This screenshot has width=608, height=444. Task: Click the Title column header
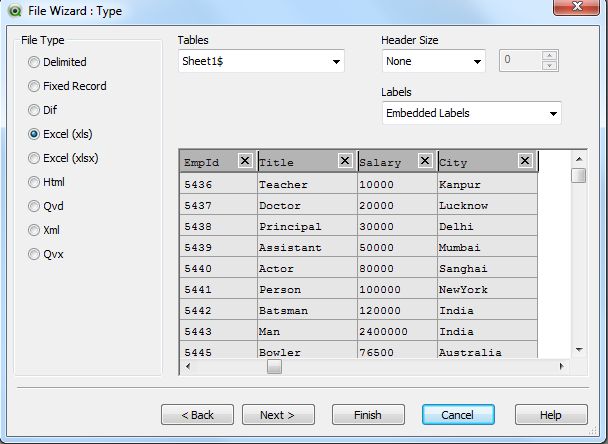307,161
